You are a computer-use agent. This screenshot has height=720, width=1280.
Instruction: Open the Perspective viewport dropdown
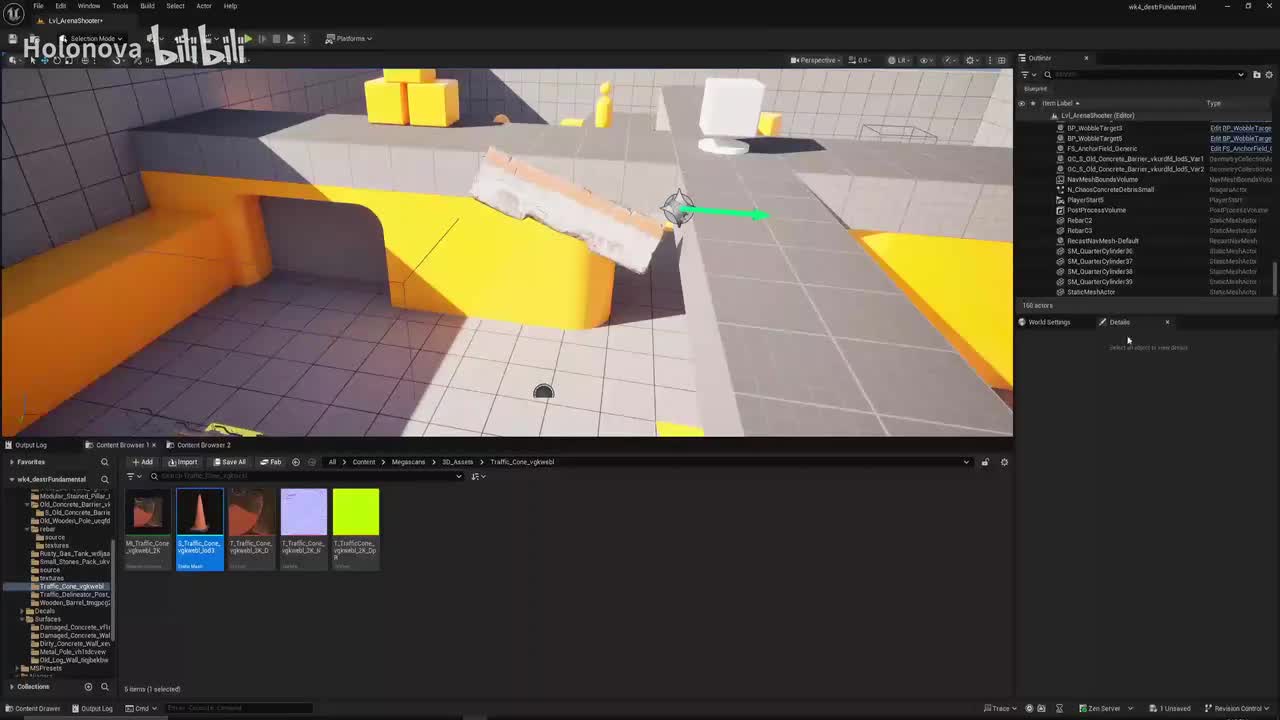[814, 60]
